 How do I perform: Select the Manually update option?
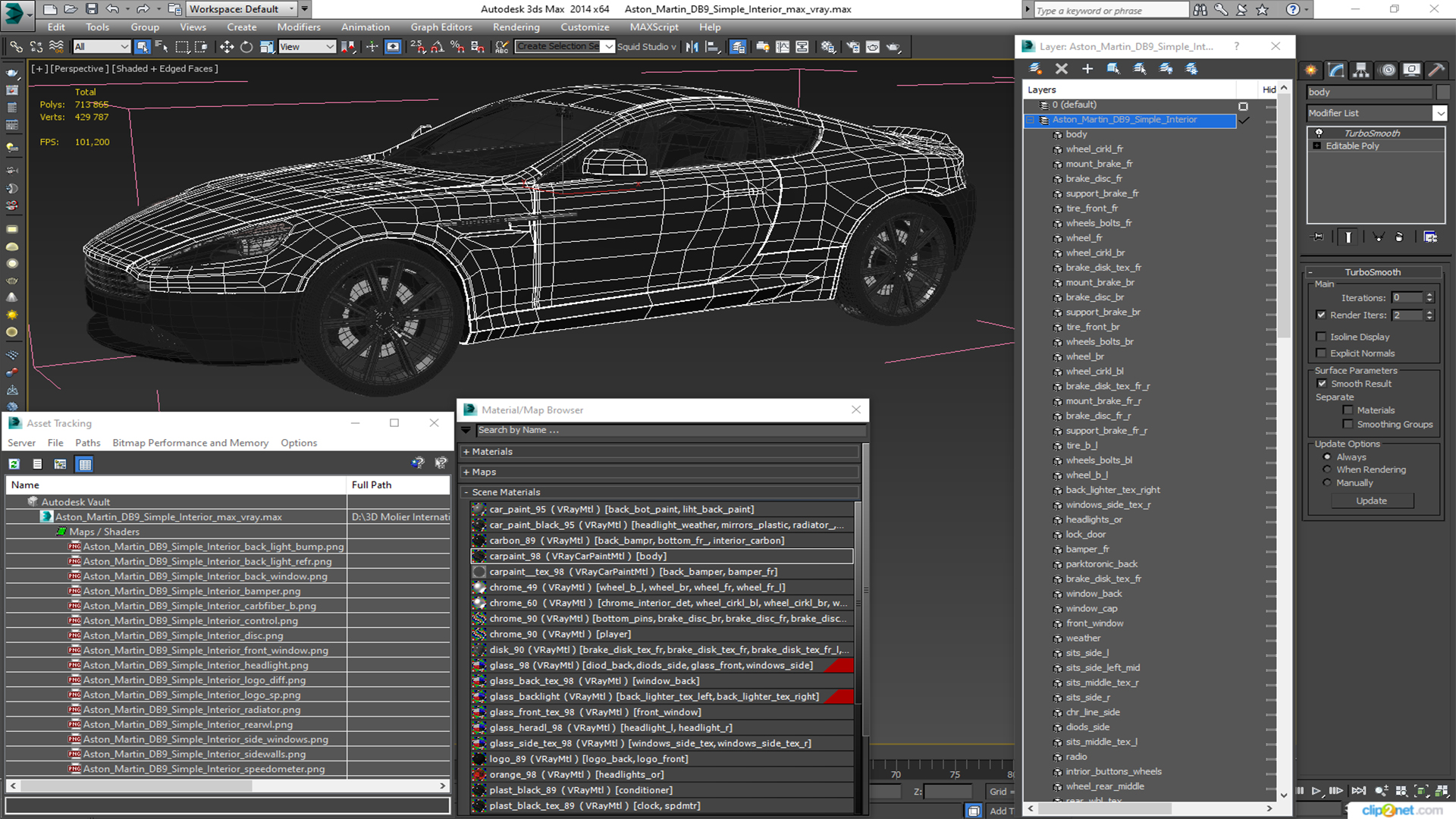coord(1327,482)
